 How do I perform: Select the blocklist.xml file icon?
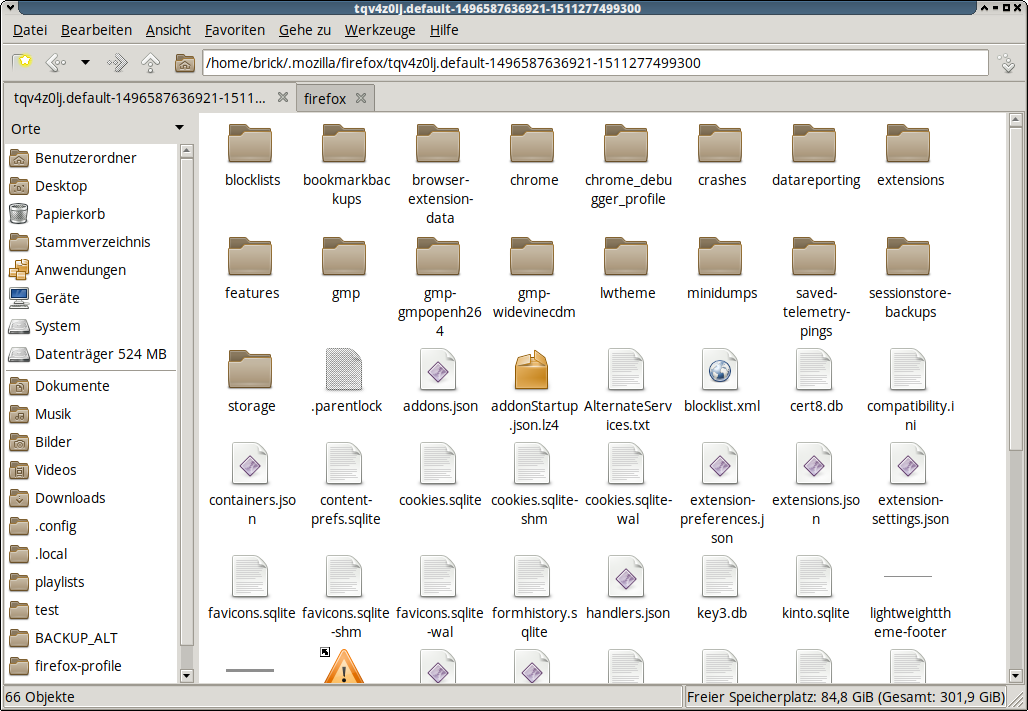(721, 371)
